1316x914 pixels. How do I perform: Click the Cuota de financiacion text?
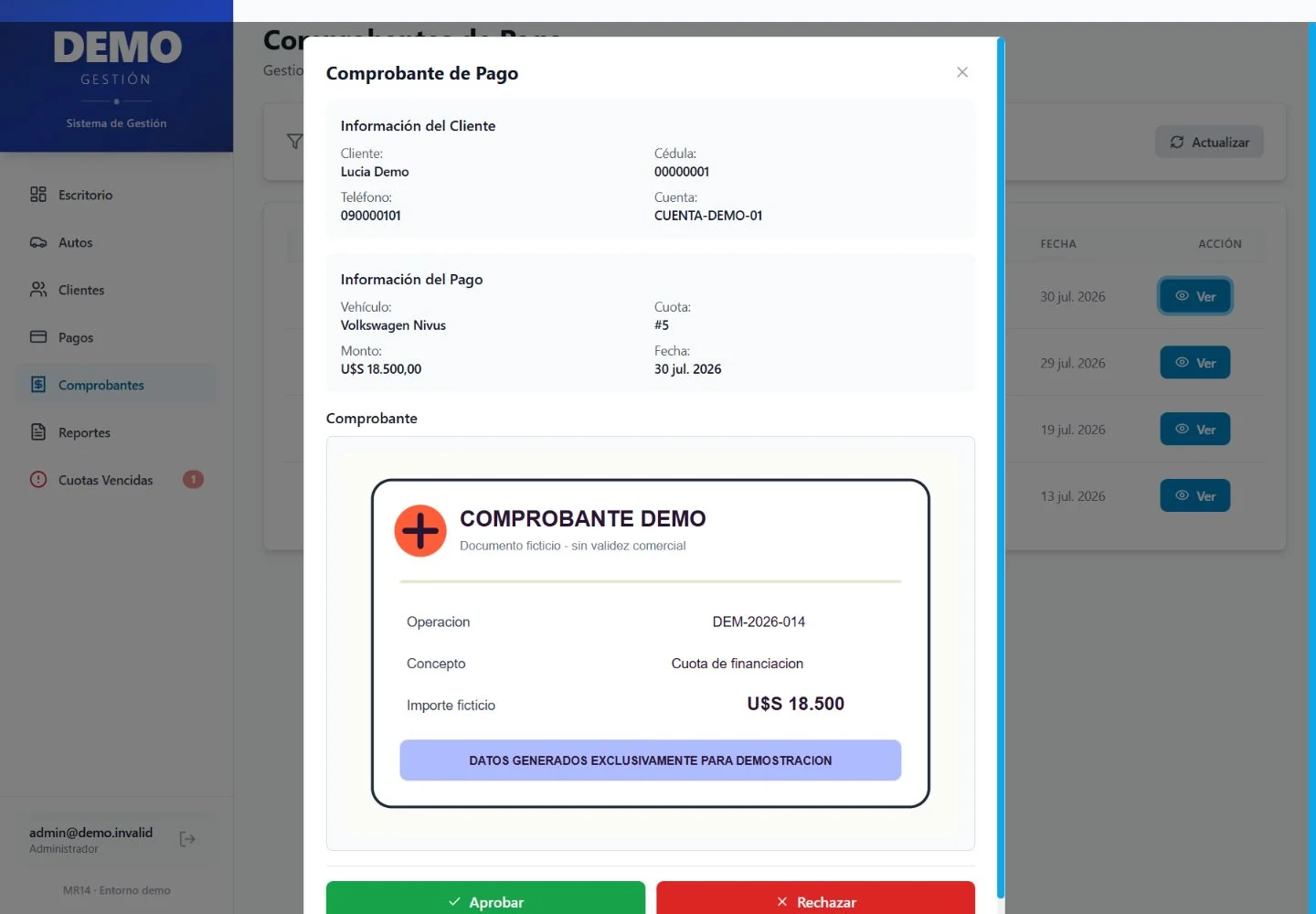click(x=738, y=664)
